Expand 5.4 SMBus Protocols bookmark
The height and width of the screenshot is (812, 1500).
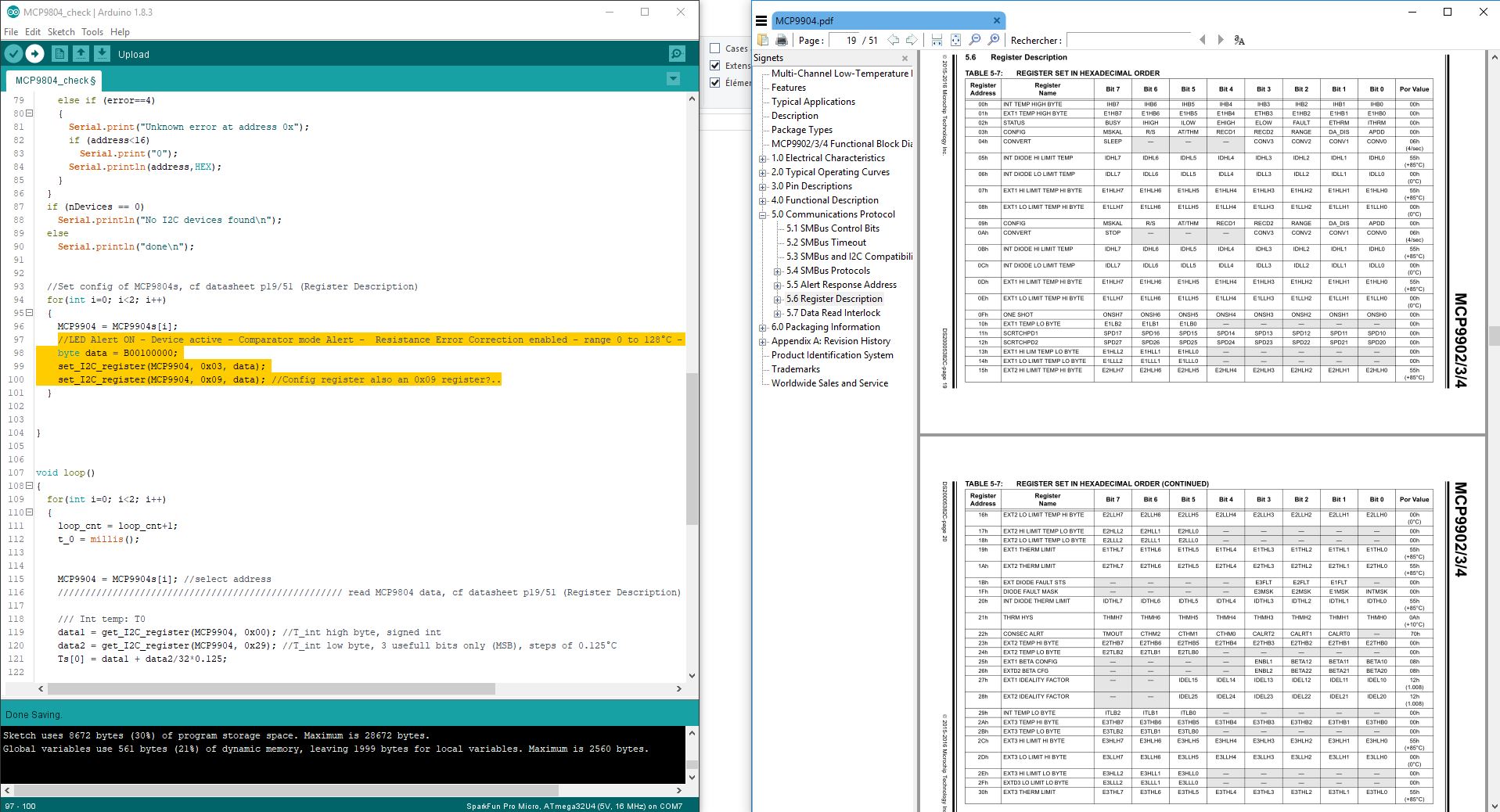(778, 271)
